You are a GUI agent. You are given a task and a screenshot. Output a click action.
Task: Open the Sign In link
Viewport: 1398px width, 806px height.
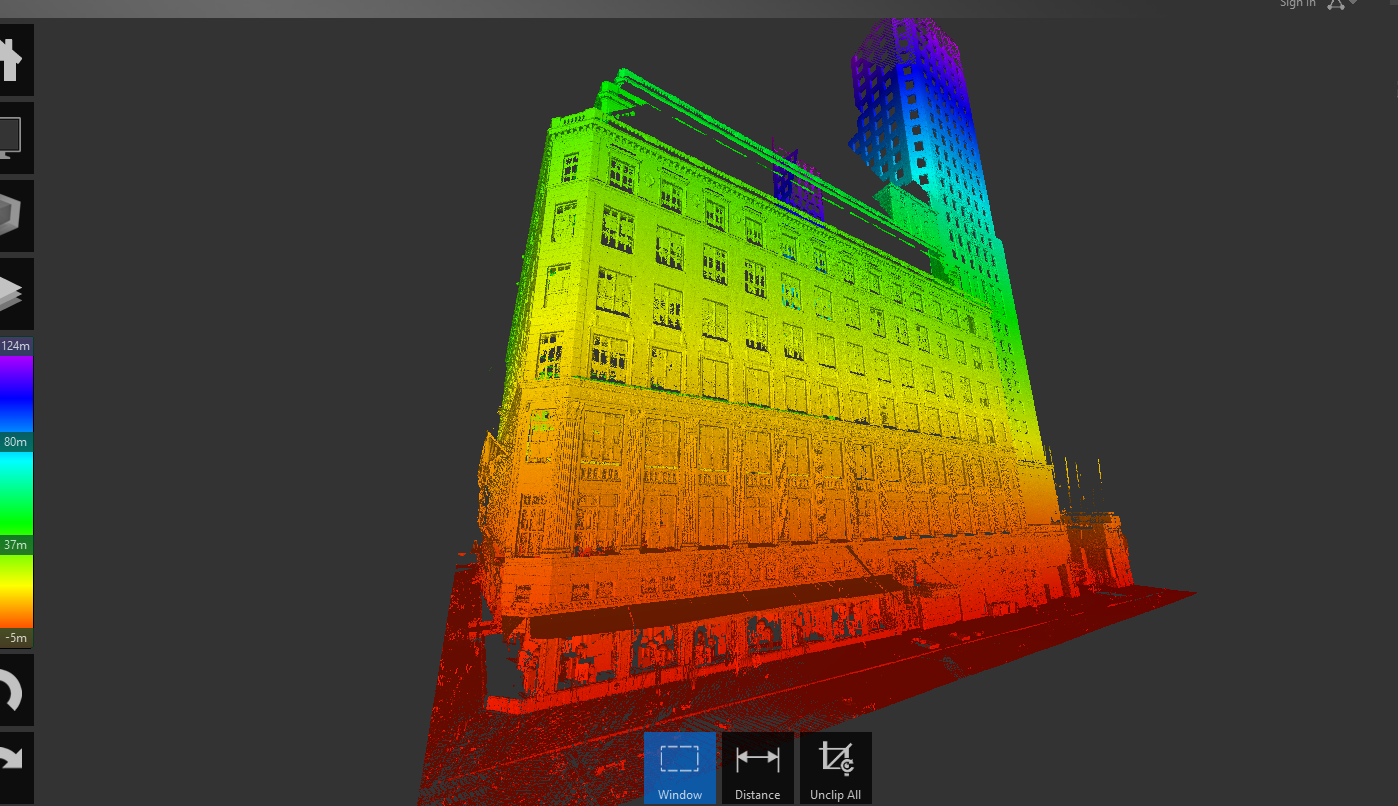pyautogui.click(x=1296, y=4)
